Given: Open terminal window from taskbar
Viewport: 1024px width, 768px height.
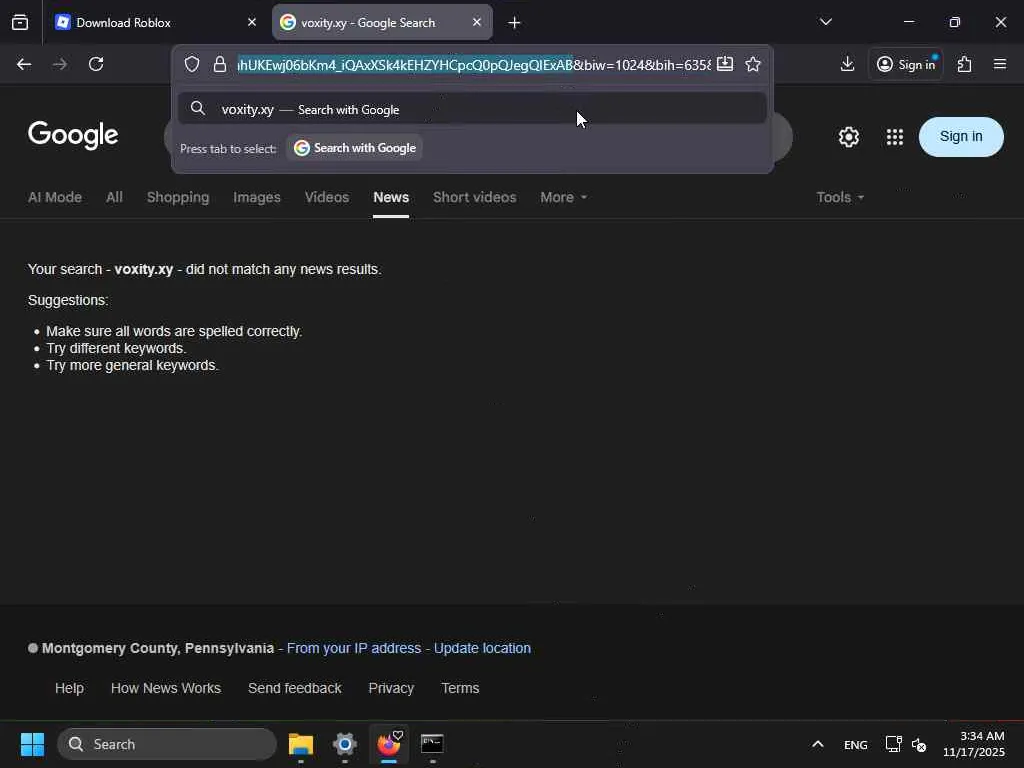Looking at the screenshot, I should tap(432, 744).
